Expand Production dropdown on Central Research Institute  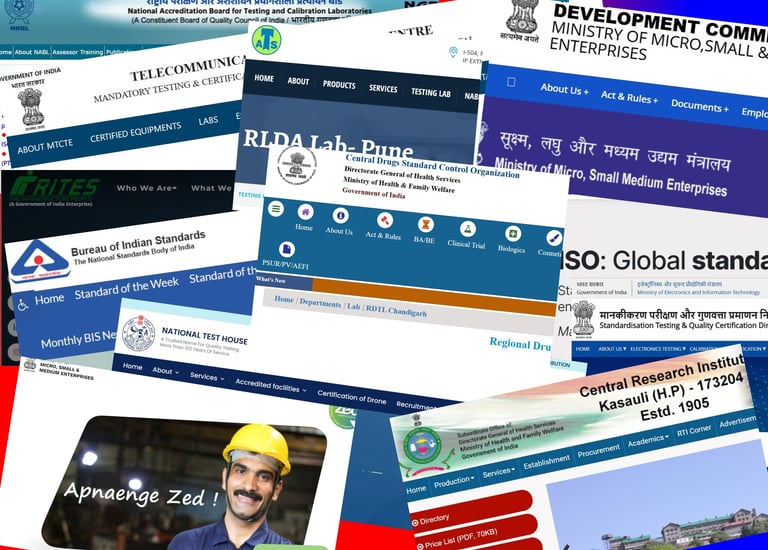(x=454, y=482)
